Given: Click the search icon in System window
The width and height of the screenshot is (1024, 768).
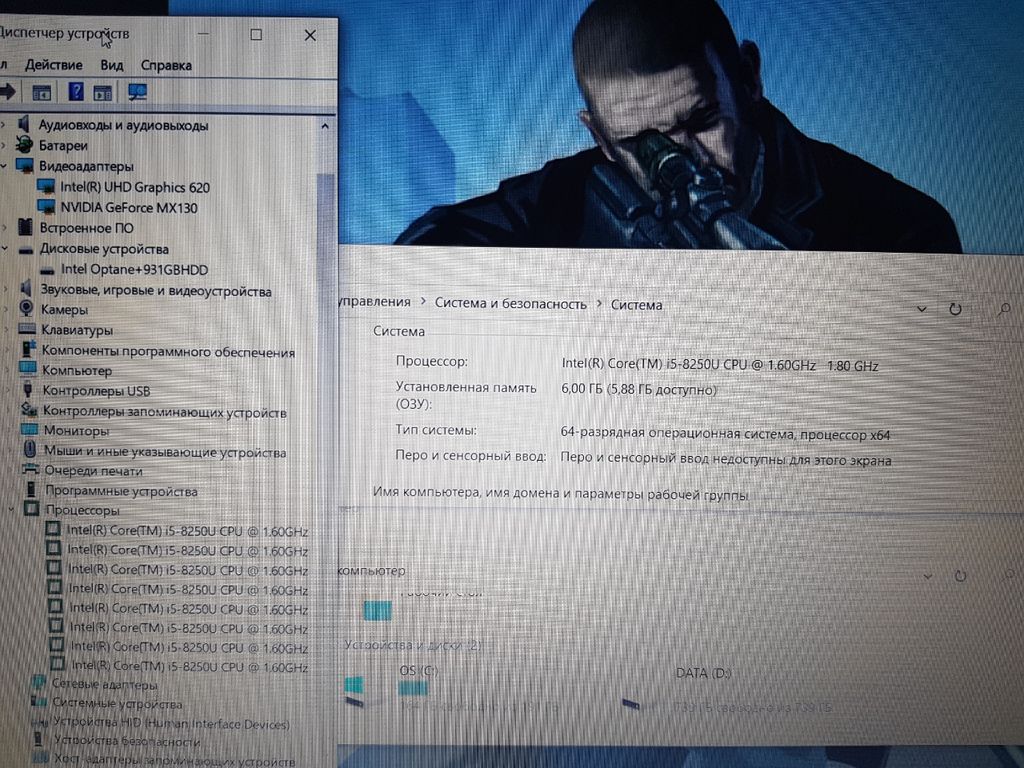Looking at the screenshot, I should pos(1004,310).
